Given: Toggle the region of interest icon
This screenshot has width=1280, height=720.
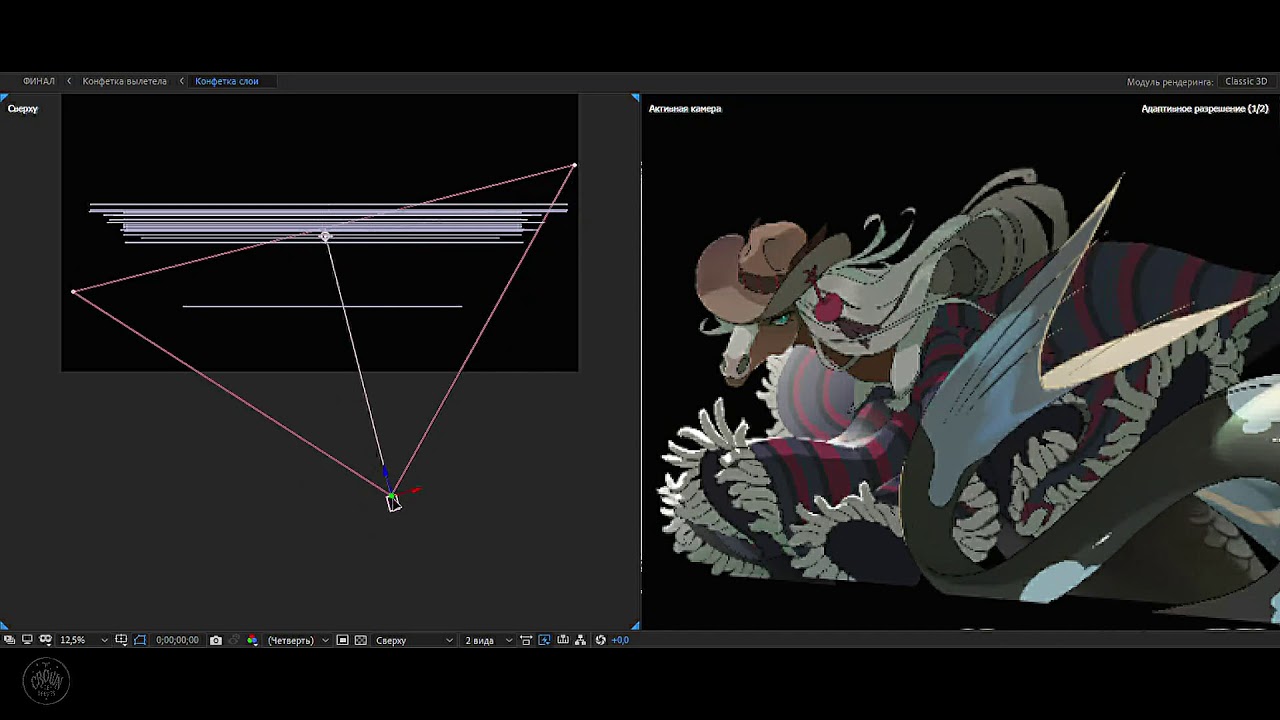Looking at the screenshot, I should (140, 640).
